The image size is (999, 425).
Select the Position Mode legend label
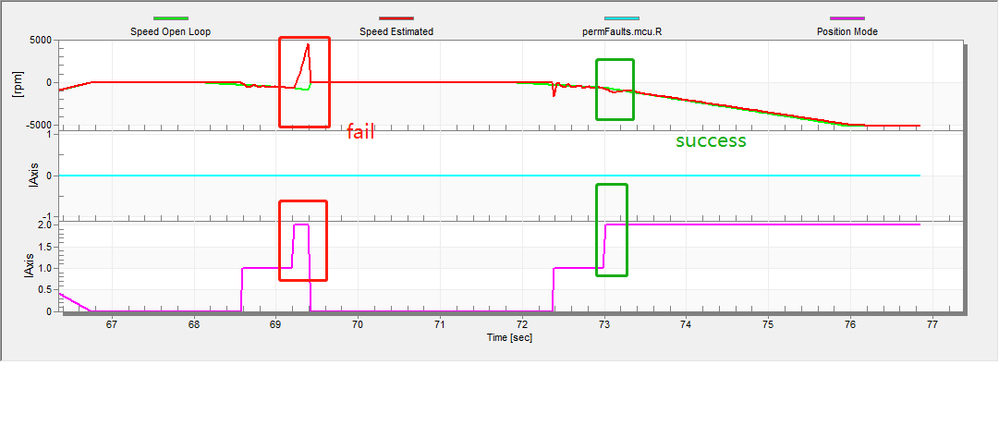click(x=847, y=31)
